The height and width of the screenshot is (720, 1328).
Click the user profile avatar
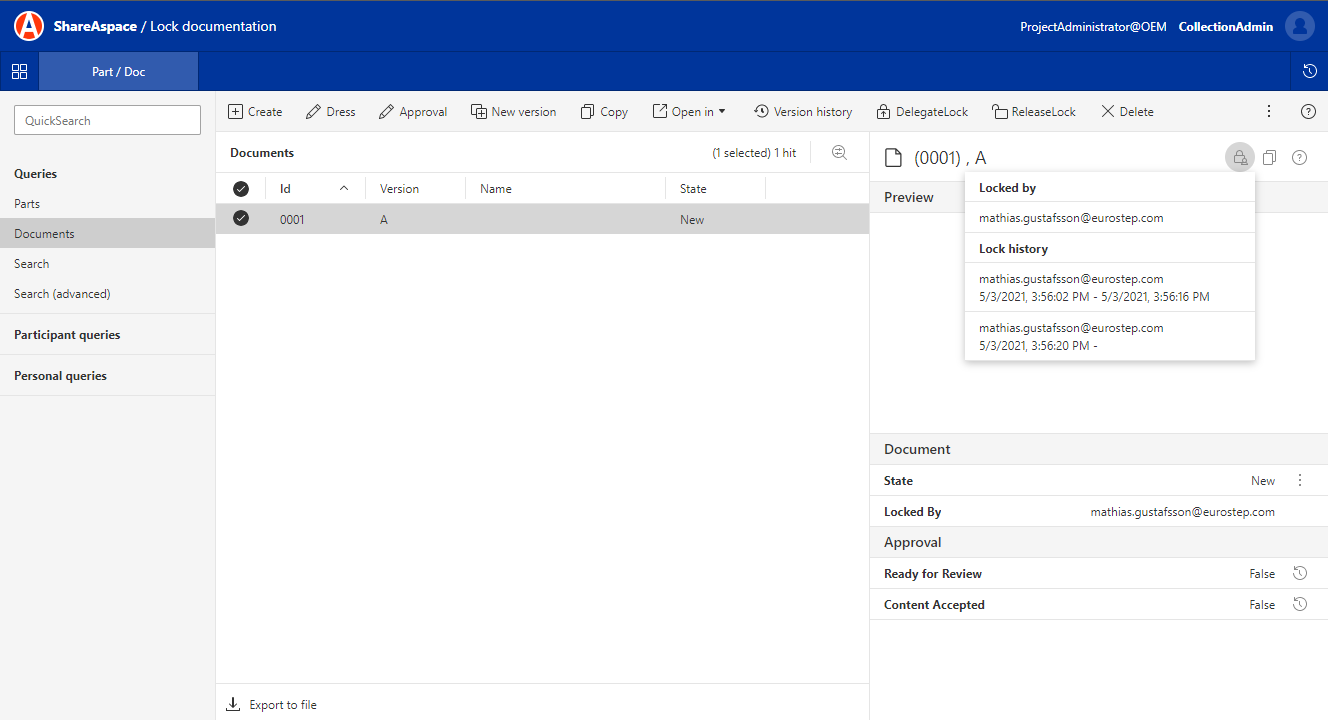pyautogui.click(x=1299, y=26)
